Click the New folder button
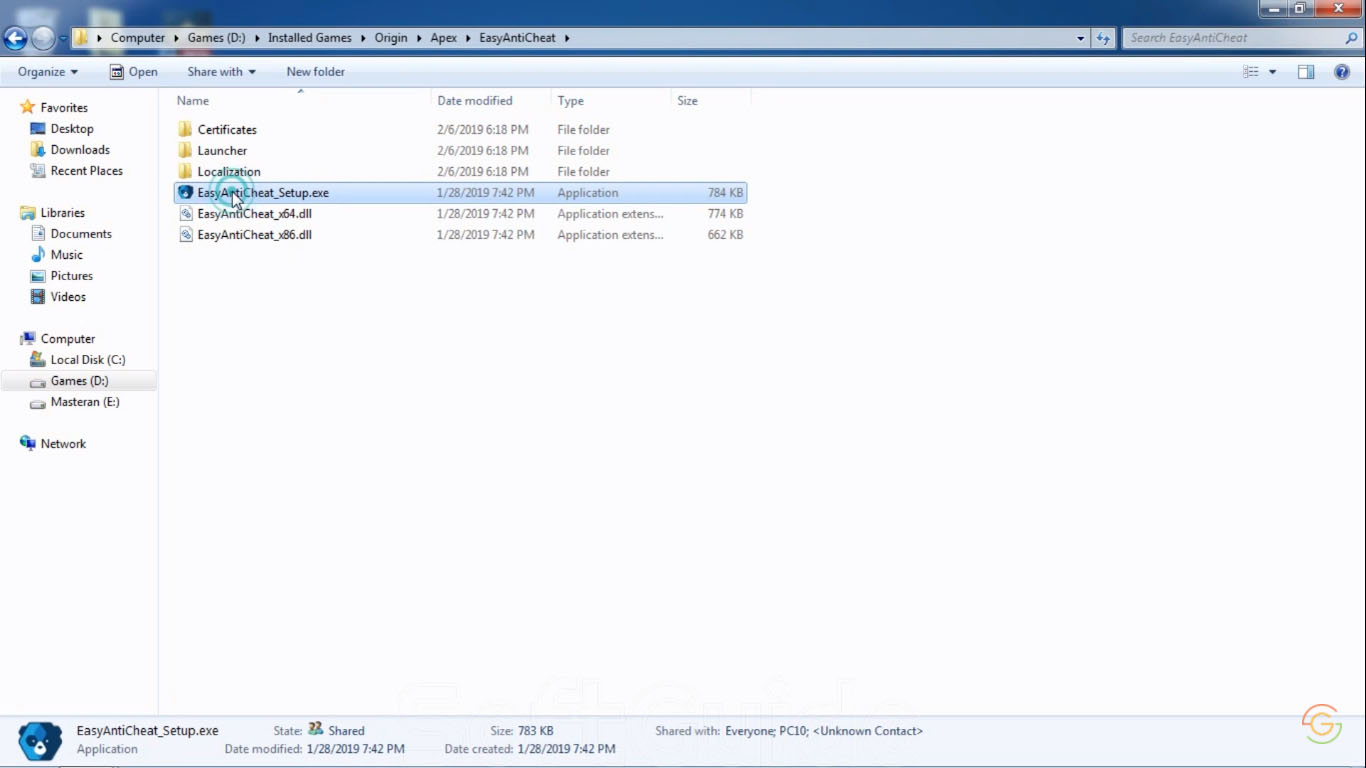This screenshot has width=1366, height=768. click(315, 72)
